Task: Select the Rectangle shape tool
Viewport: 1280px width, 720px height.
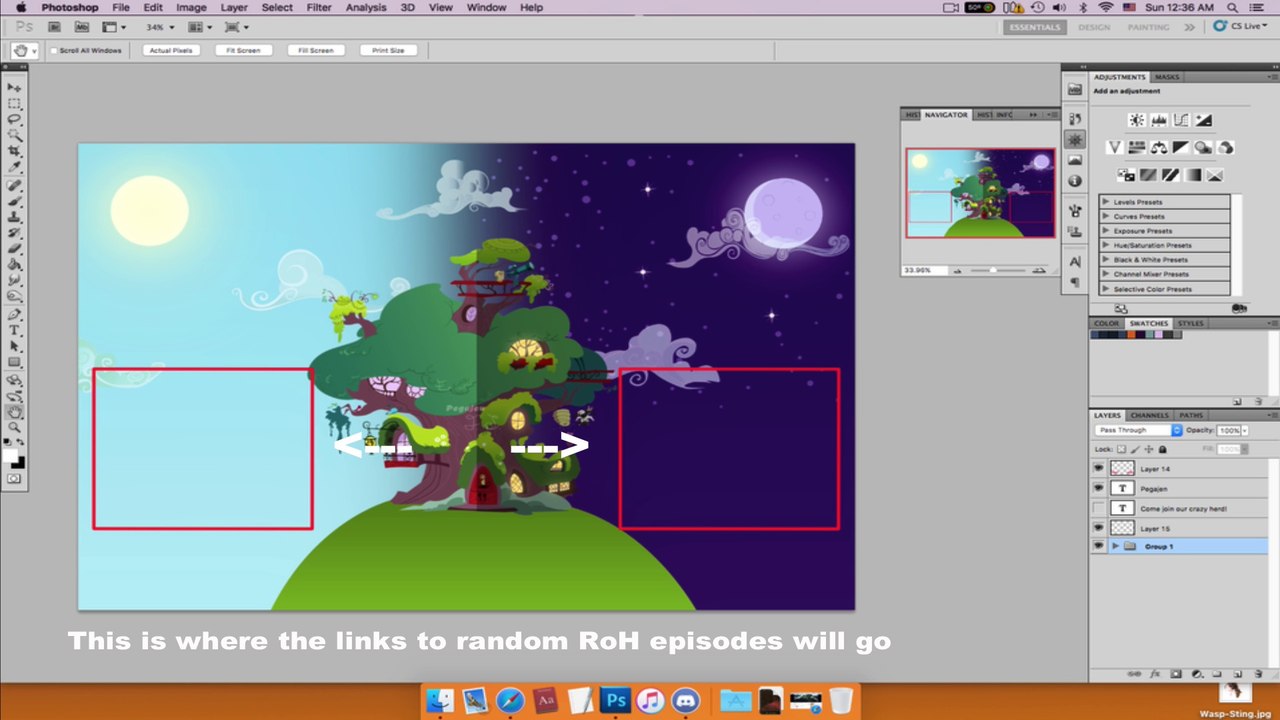Action: 15,362
